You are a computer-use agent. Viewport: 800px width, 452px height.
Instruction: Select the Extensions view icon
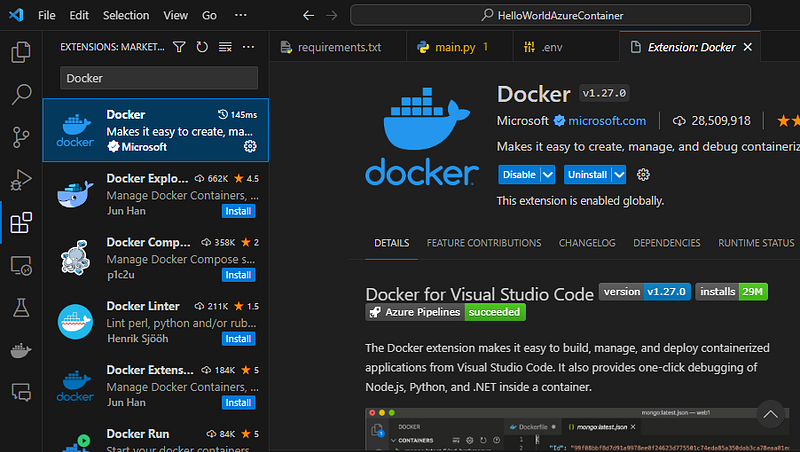point(21,223)
